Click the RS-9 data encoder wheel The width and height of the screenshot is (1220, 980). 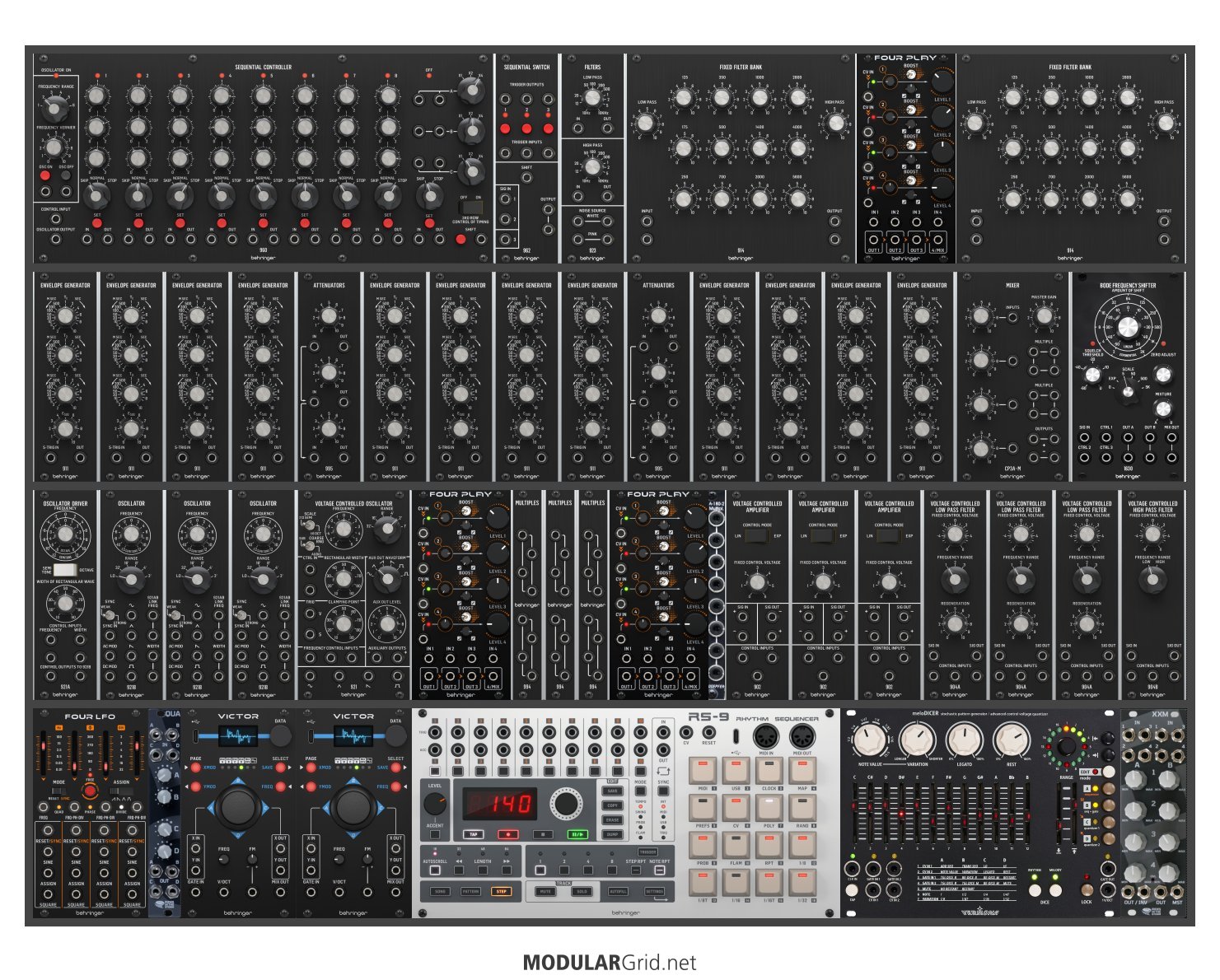[x=566, y=804]
